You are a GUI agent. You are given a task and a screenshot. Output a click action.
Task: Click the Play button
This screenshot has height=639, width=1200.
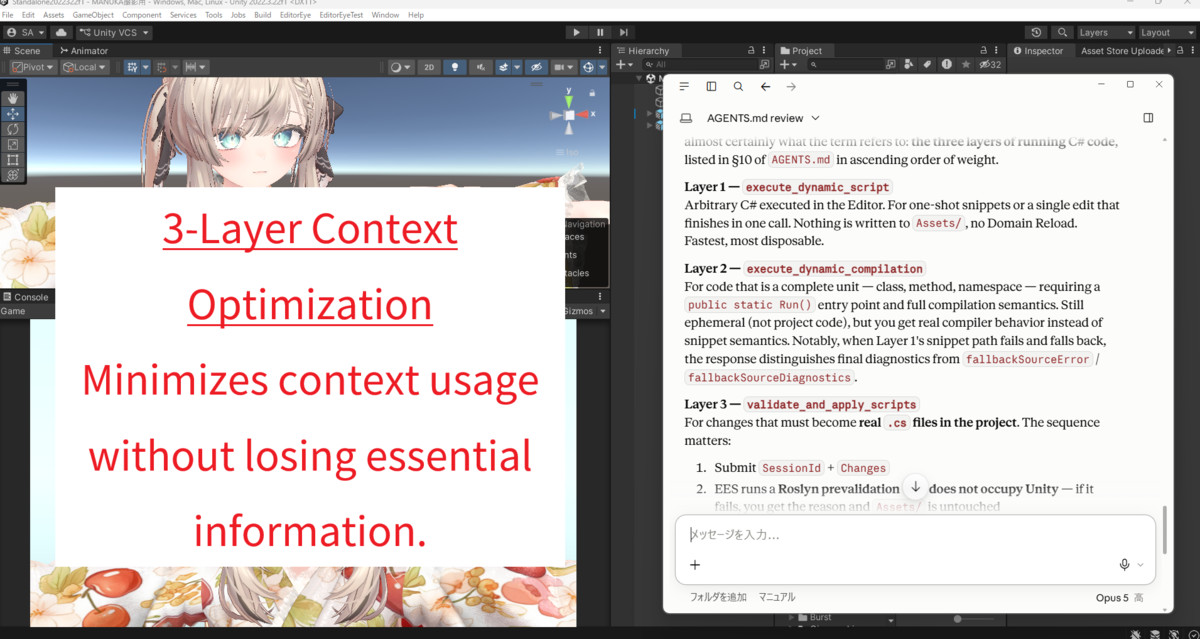(x=576, y=33)
